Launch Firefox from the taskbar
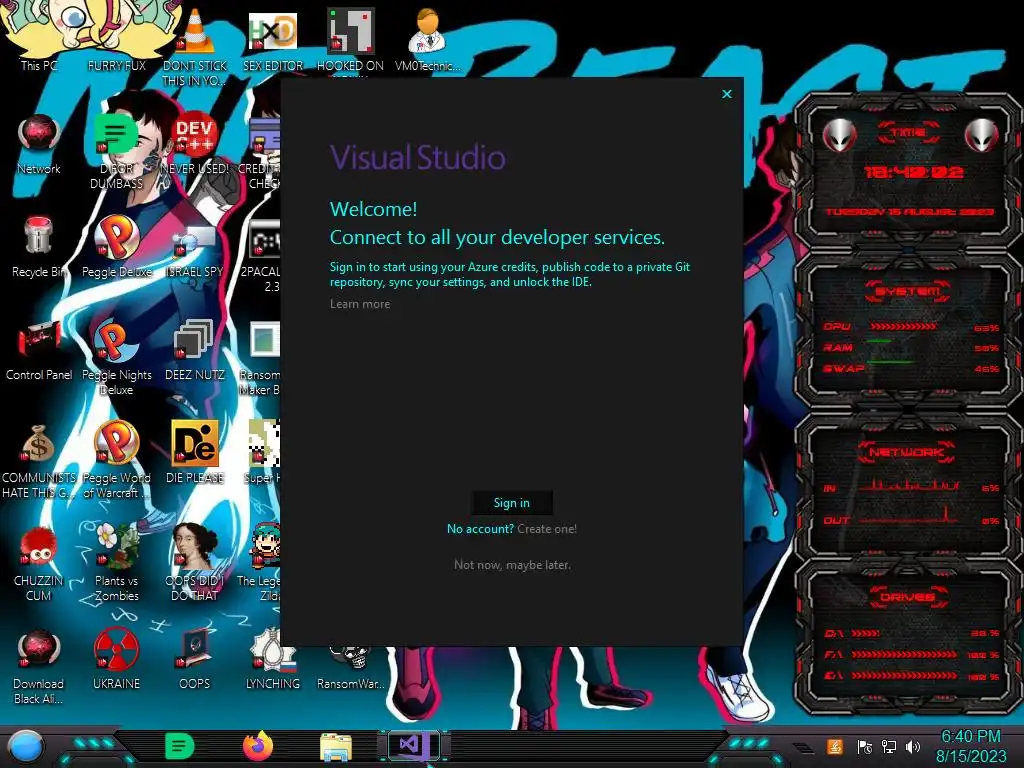 [258, 746]
